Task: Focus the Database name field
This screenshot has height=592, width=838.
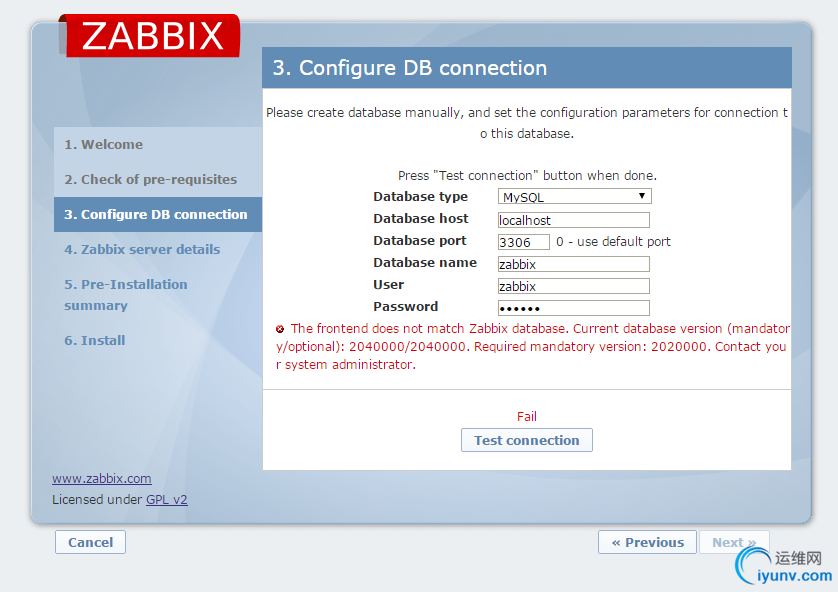Action: tap(573, 264)
